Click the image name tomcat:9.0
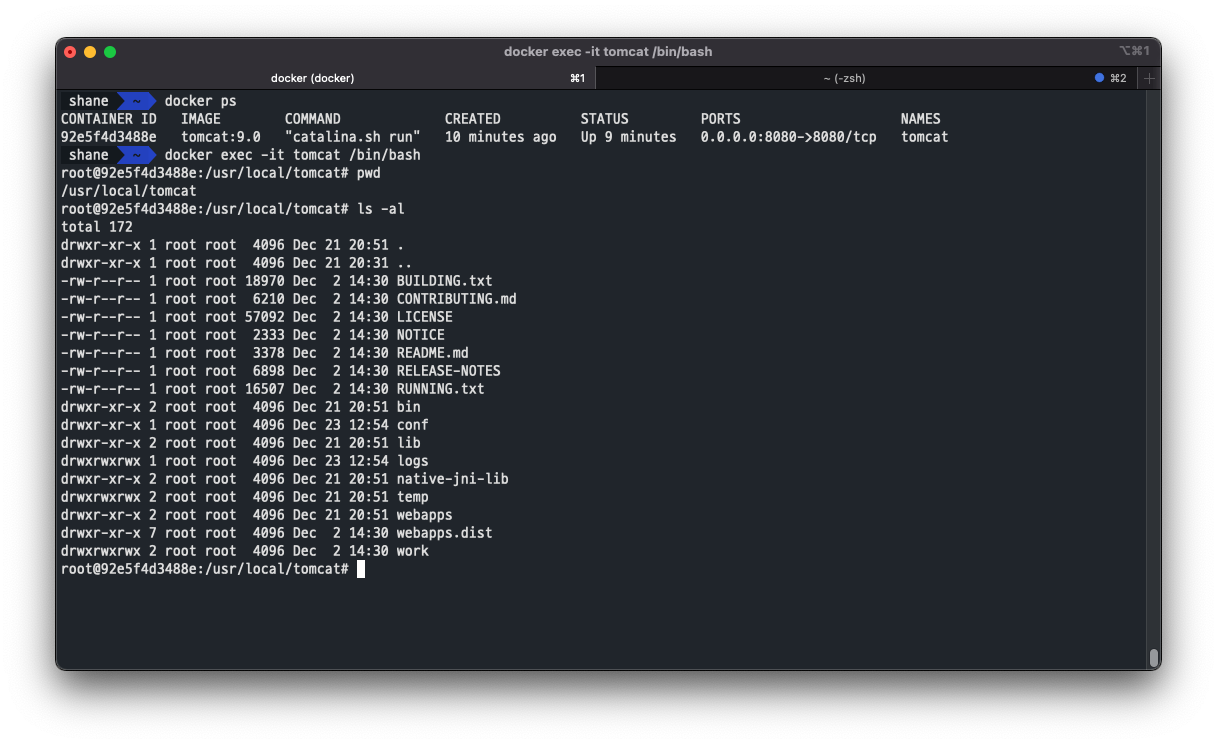 220,137
